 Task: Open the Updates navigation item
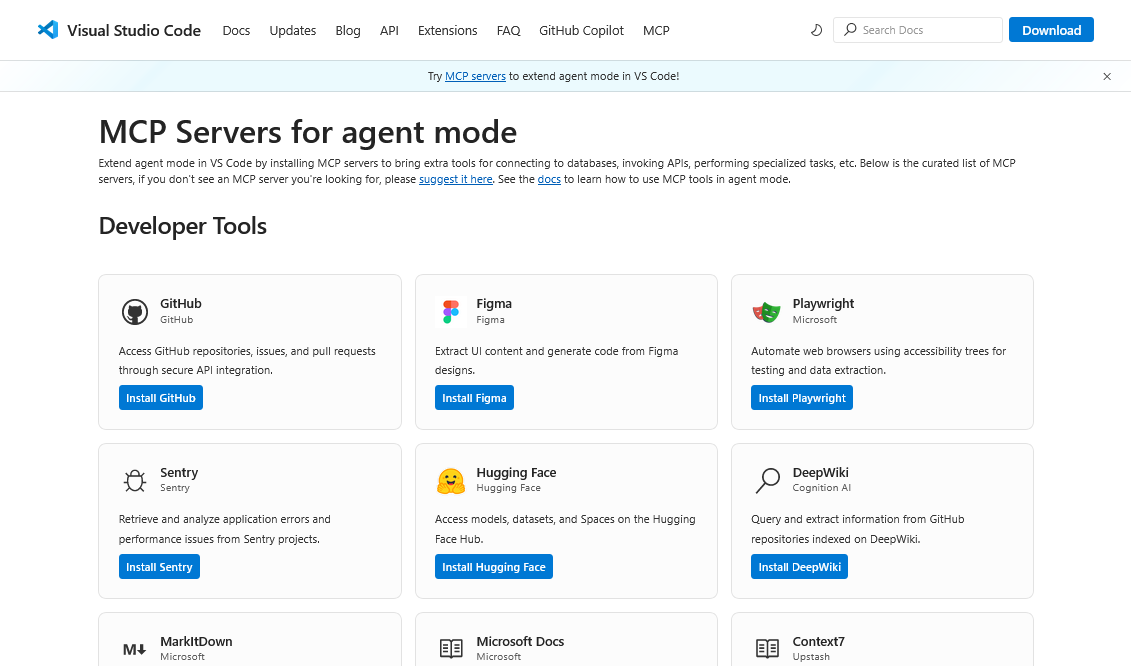click(x=292, y=30)
